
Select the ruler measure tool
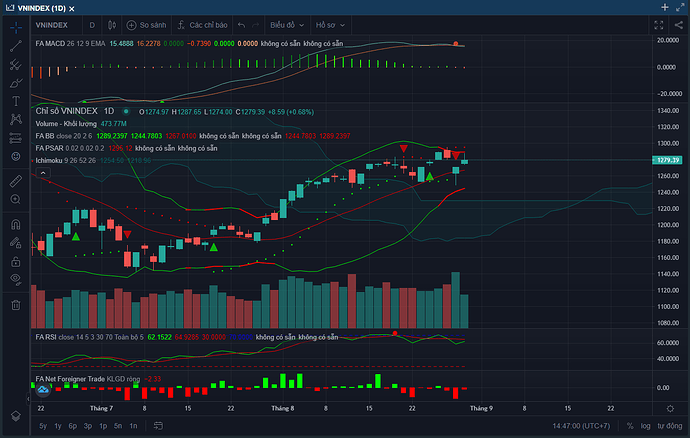pos(16,181)
